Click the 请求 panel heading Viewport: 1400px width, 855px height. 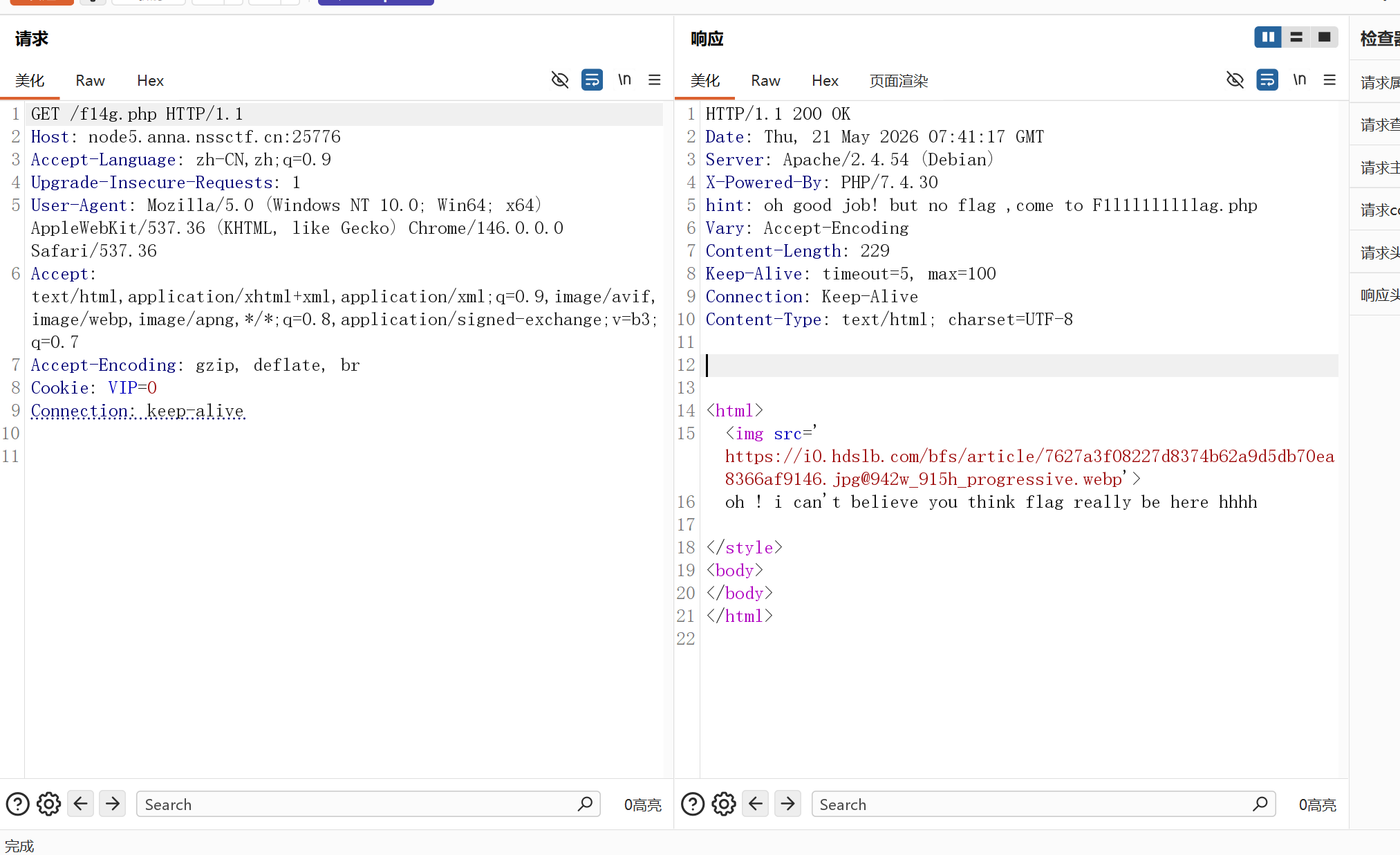(32, 39)
